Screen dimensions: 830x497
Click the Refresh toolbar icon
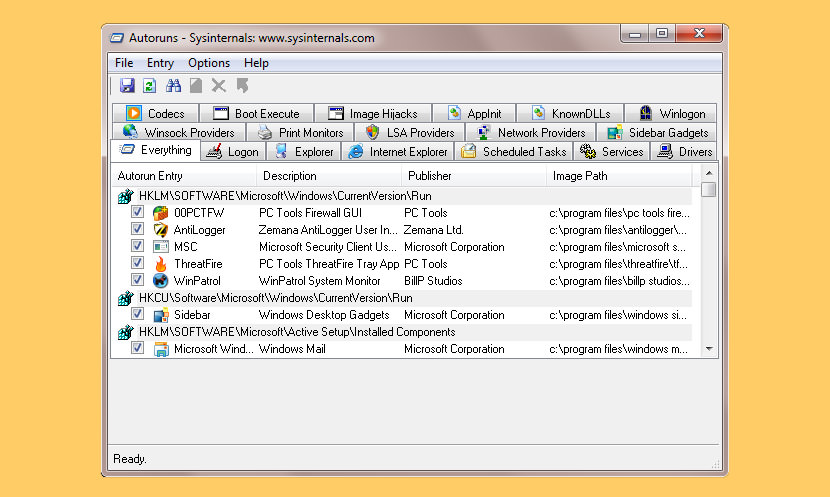coord(150,85)
